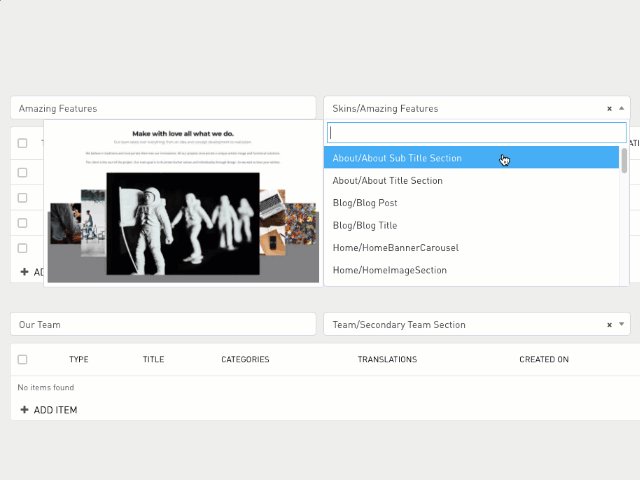Clear the Skins/Amazing Features selection with x
Viewport: 640px width, 480px height.
(x=609, y=109)
